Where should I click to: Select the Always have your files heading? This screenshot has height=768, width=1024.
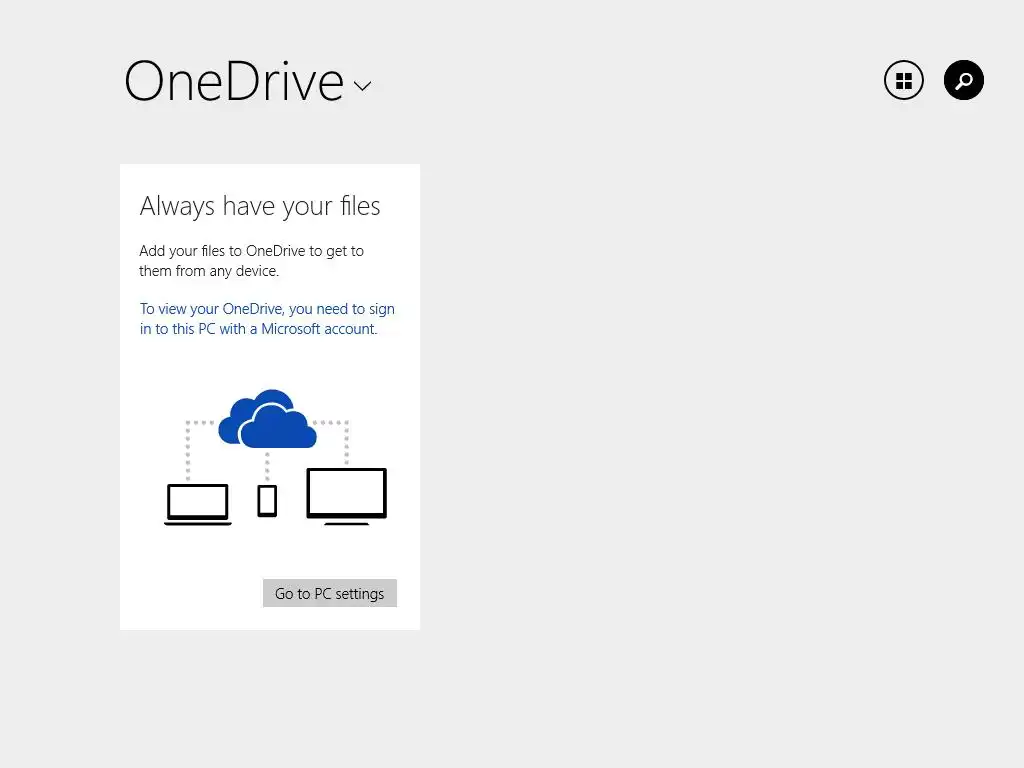[260, 206]
